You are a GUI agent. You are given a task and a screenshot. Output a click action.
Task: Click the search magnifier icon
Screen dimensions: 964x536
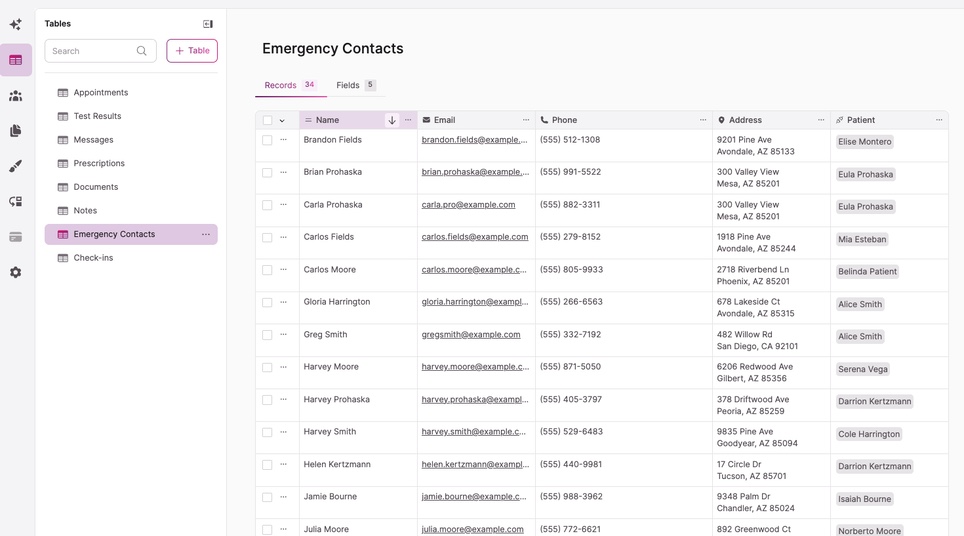pos(141,51)
